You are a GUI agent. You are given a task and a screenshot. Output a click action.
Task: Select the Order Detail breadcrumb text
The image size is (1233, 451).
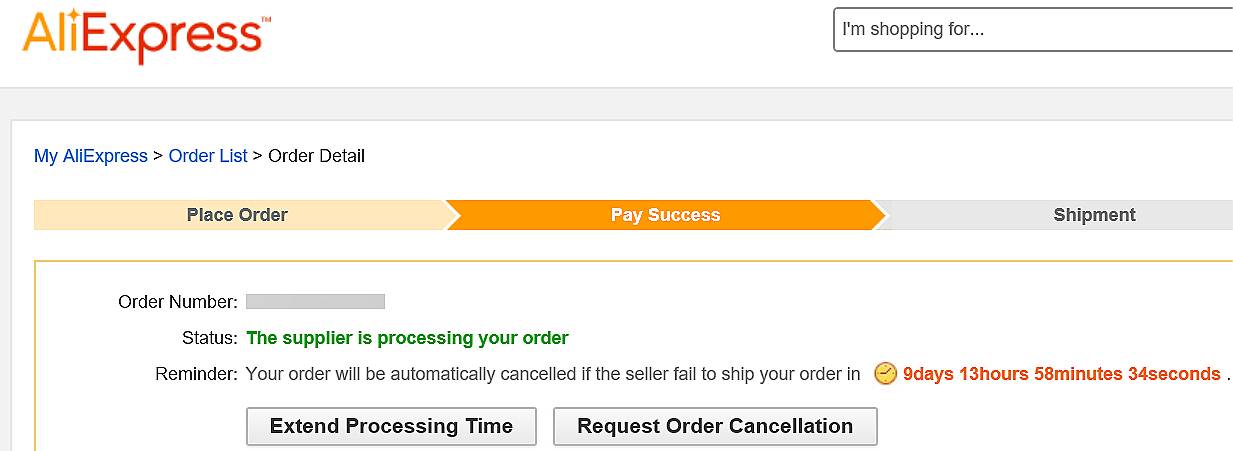click(317, 156)
